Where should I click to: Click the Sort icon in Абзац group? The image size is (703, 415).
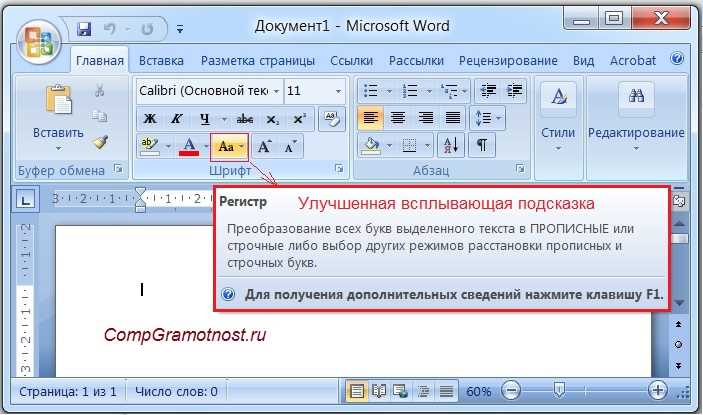(449, 146)
